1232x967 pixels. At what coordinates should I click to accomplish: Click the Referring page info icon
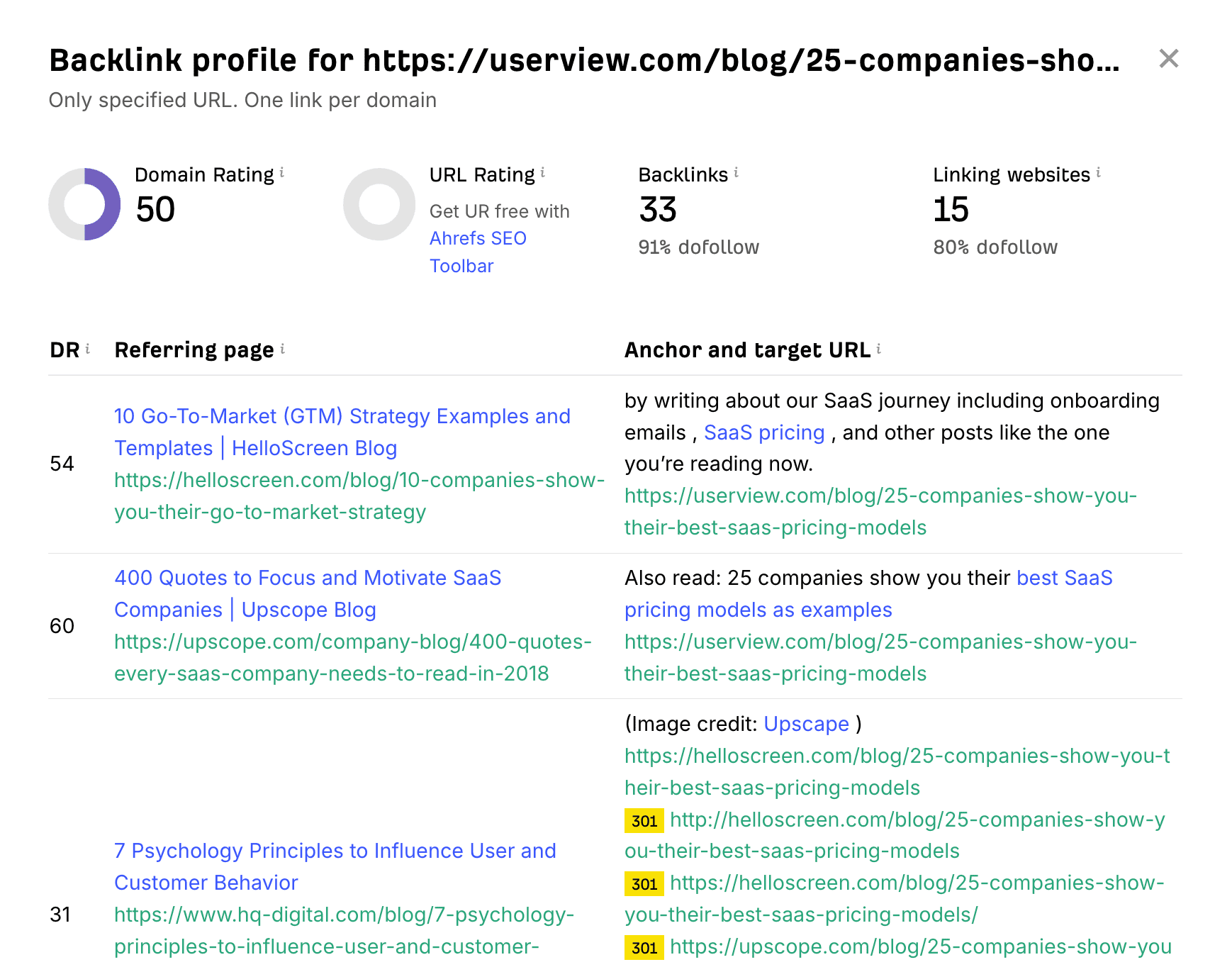283,347
